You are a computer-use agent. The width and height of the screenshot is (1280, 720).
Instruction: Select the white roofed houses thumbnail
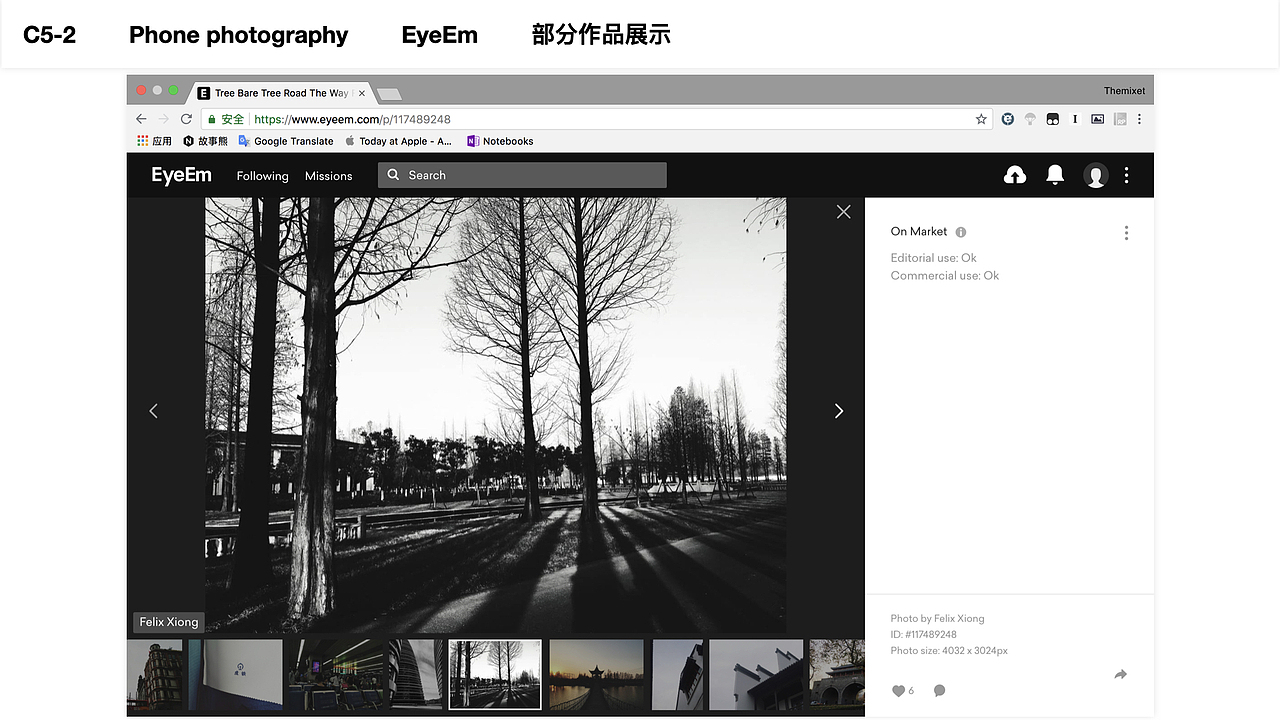(756, 675)
